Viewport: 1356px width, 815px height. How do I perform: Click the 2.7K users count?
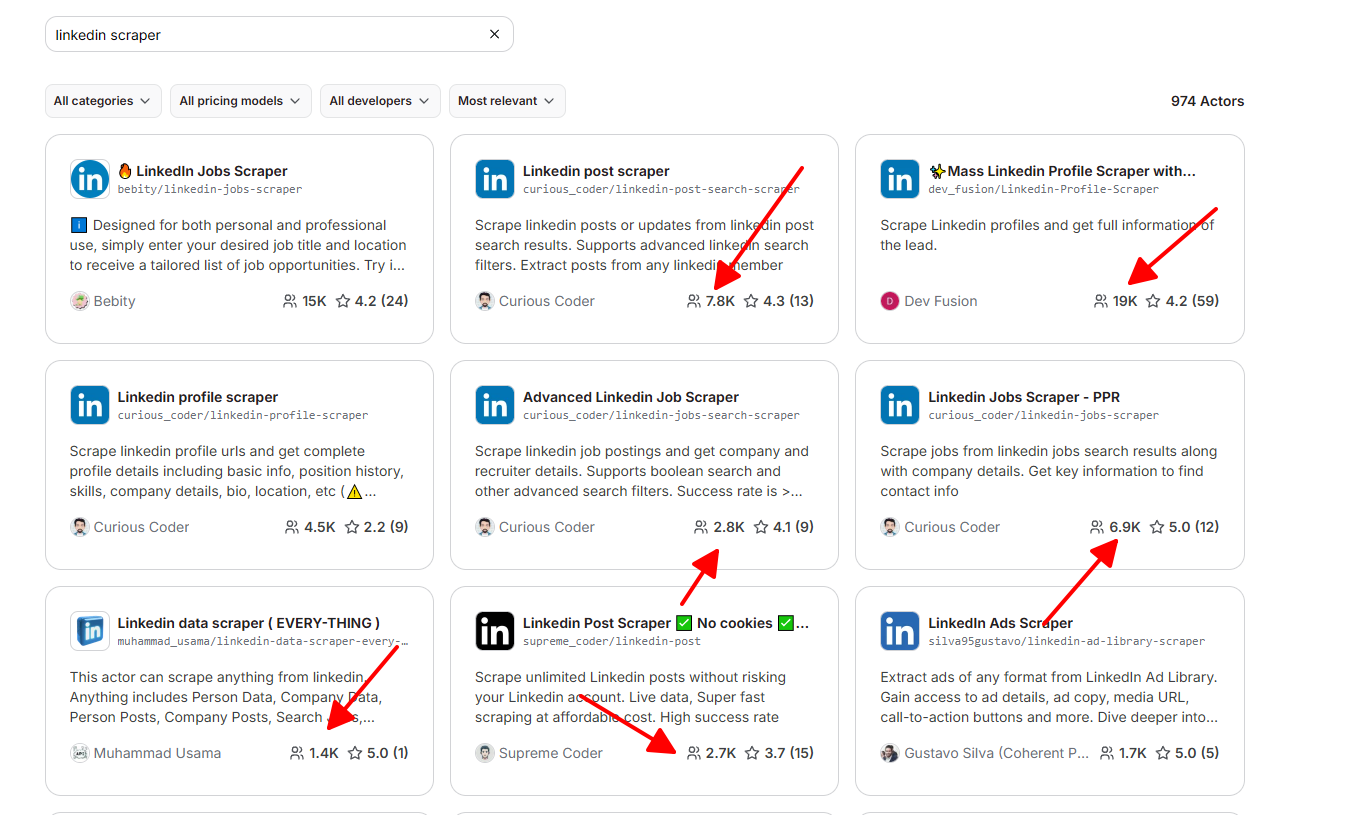pyautogui.click(x=721, y=753)
